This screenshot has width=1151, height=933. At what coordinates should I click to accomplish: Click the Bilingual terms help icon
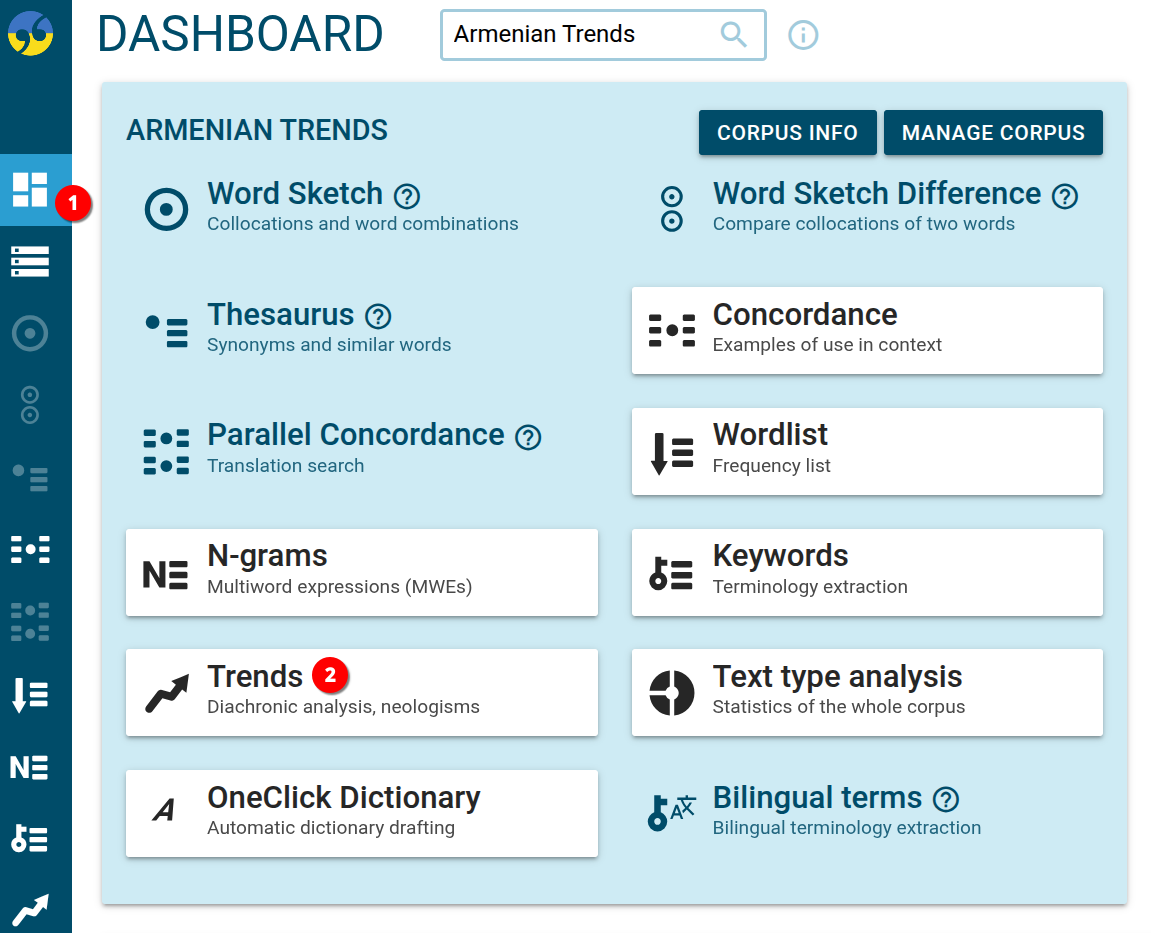pos(945,799)
